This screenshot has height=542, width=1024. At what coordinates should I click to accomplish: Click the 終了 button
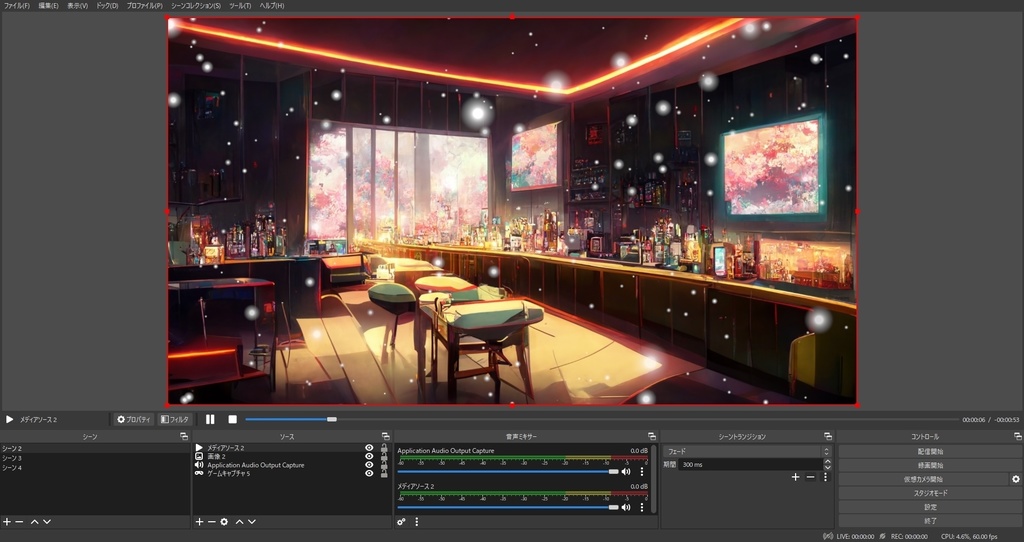930,521
